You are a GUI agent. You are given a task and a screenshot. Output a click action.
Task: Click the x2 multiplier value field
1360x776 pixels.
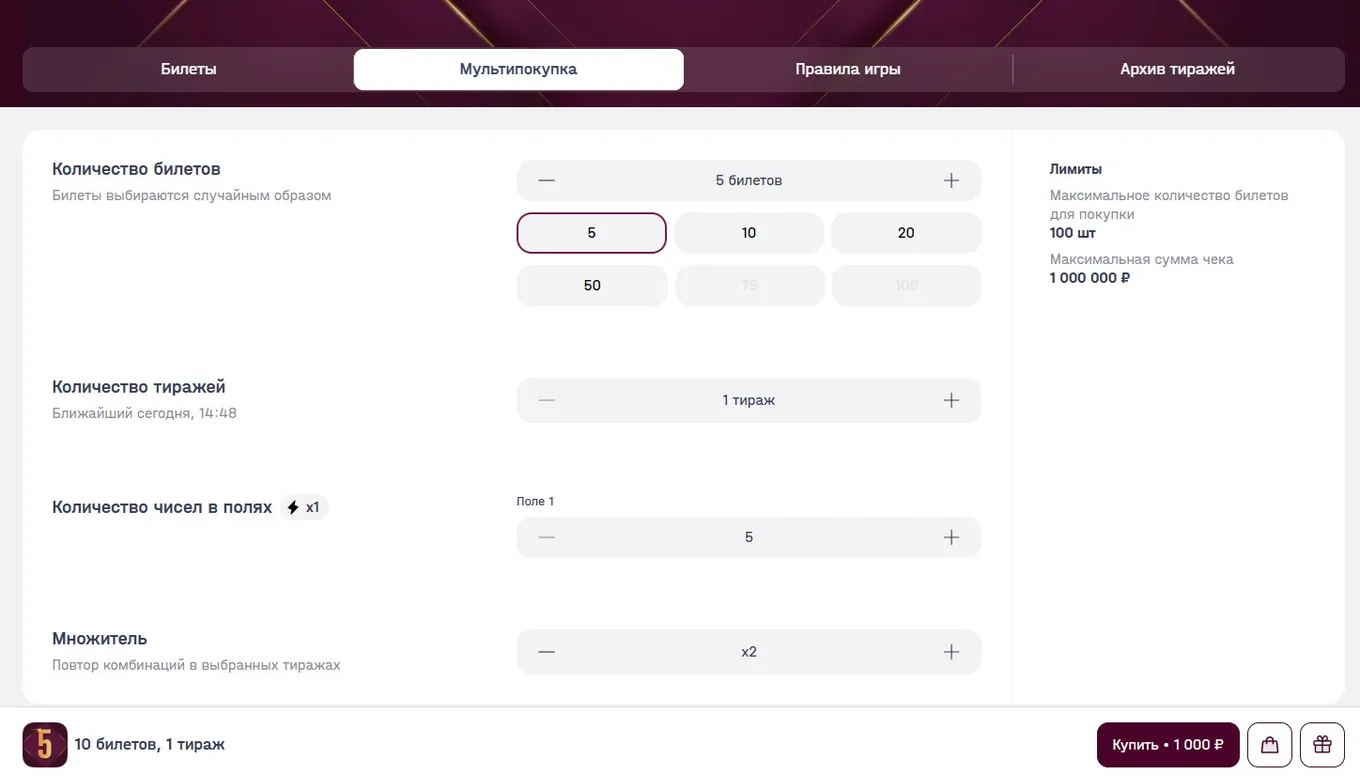click(749, 652)
